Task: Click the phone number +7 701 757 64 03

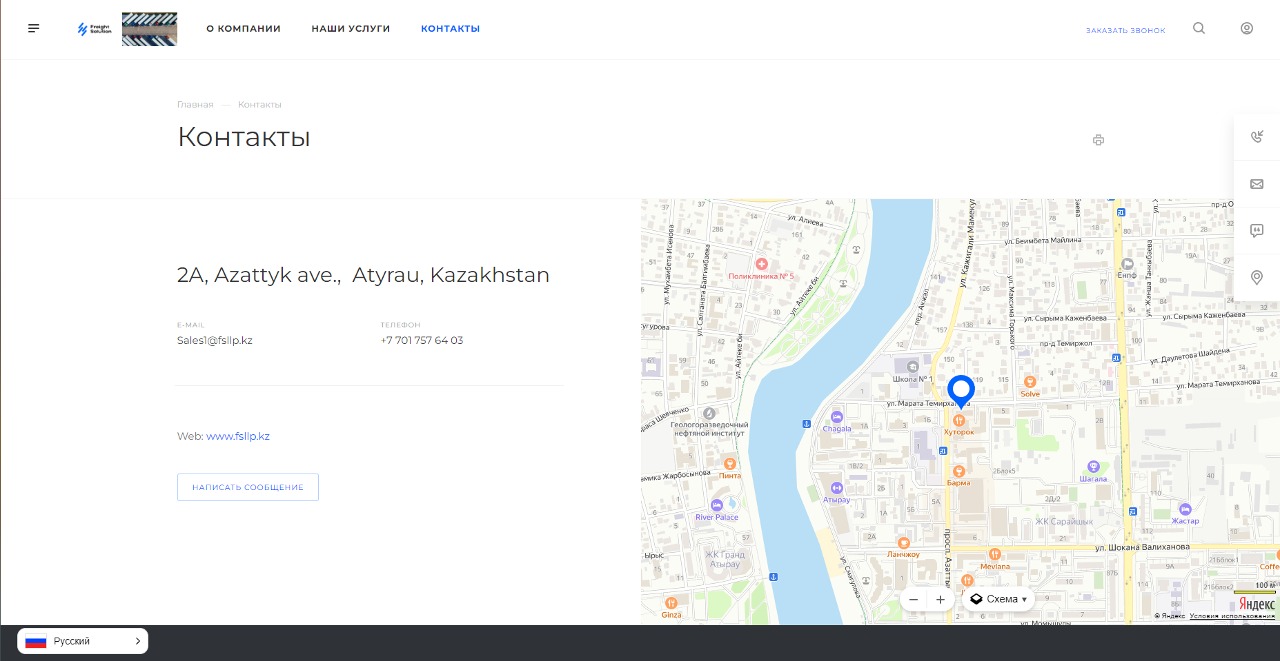Action: pyautogui.click(x=421, y=340)
